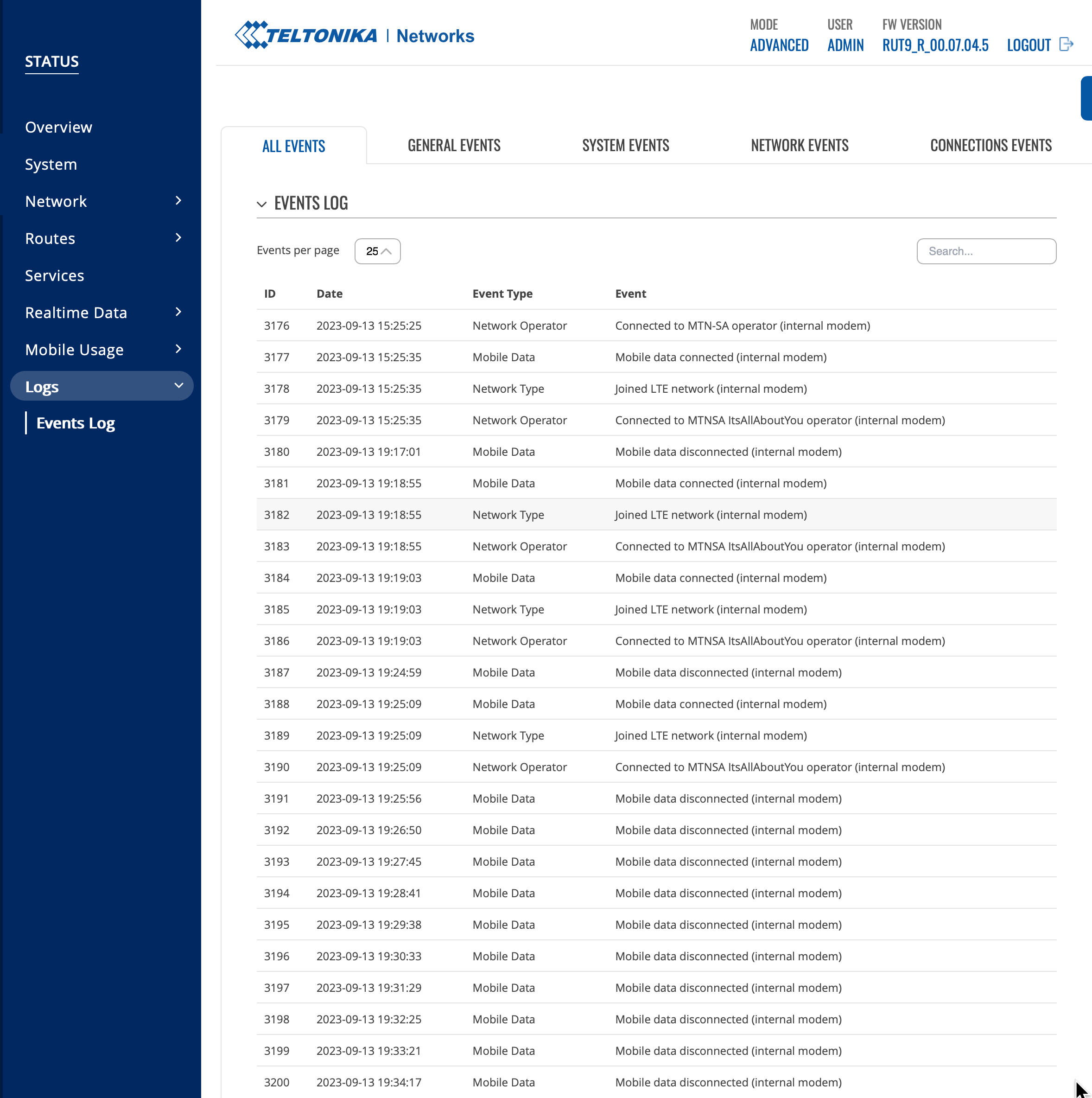Select event ID 3195

pyautogui.click(x=277, y=925)
